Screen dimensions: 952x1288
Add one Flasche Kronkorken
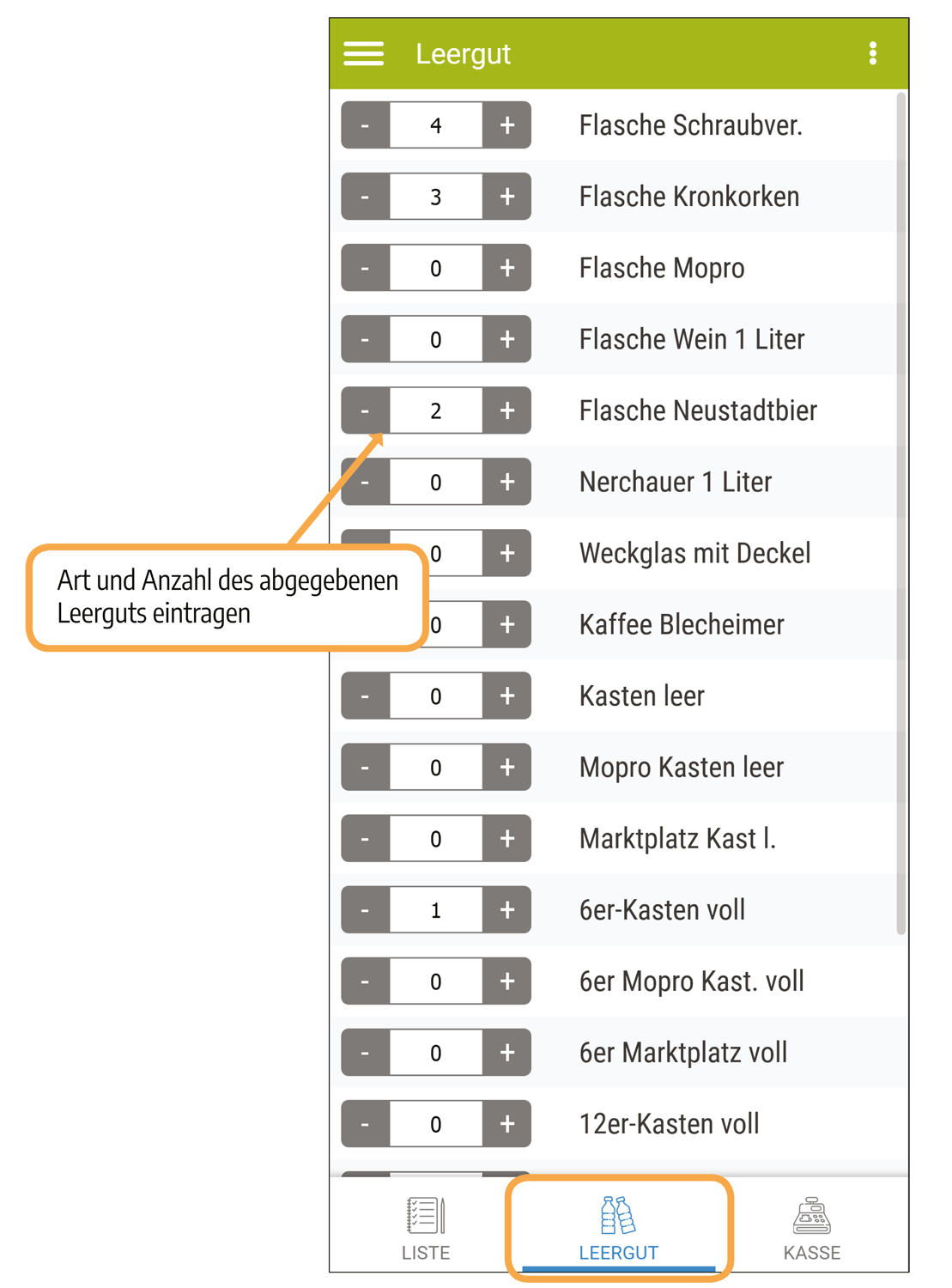[506, 197]
